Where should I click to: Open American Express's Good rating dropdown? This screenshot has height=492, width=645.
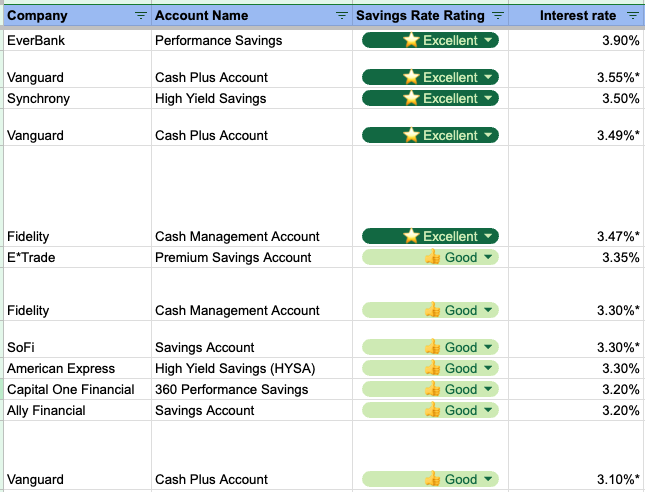click(x=488, y=368)
